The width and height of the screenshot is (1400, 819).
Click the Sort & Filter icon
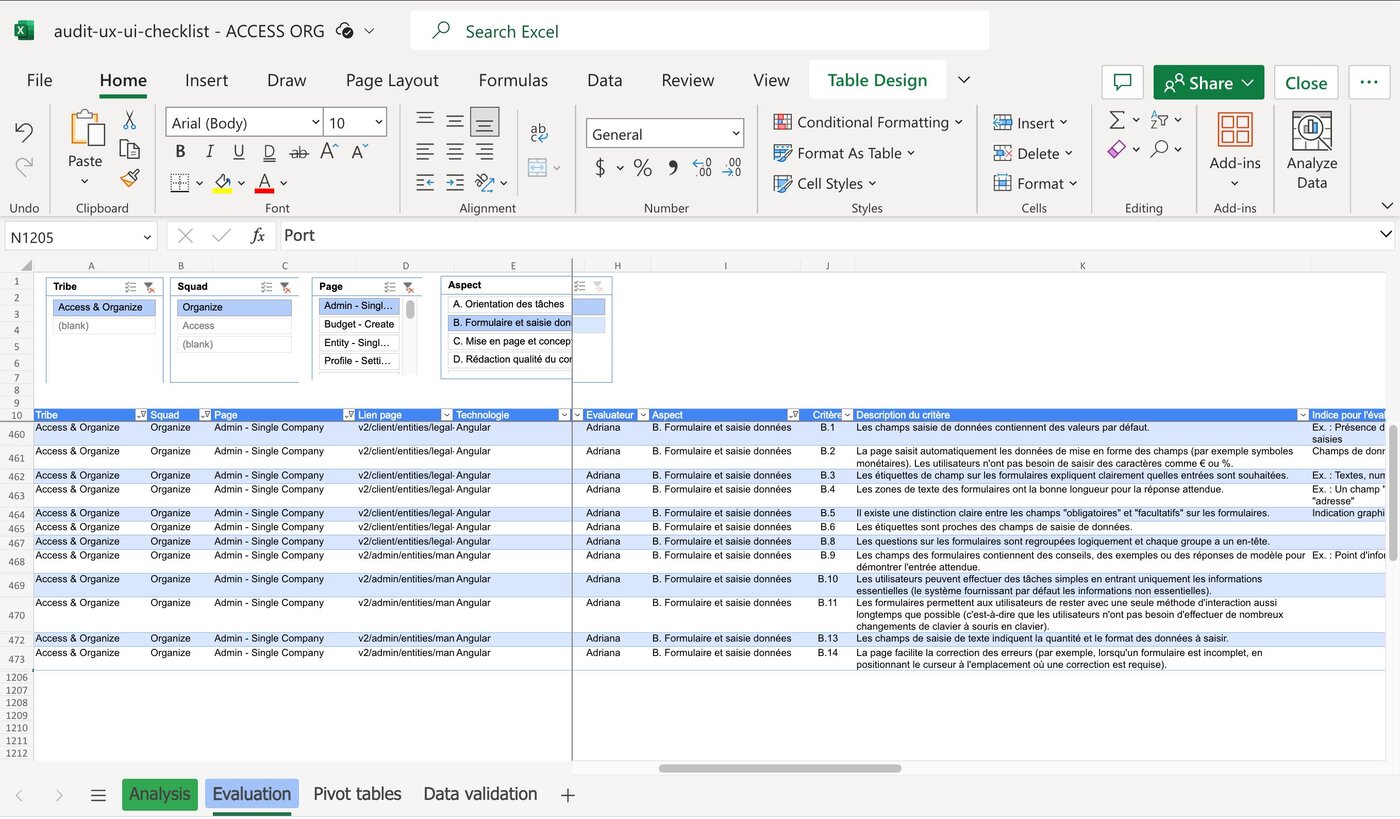pos(1159,120)
